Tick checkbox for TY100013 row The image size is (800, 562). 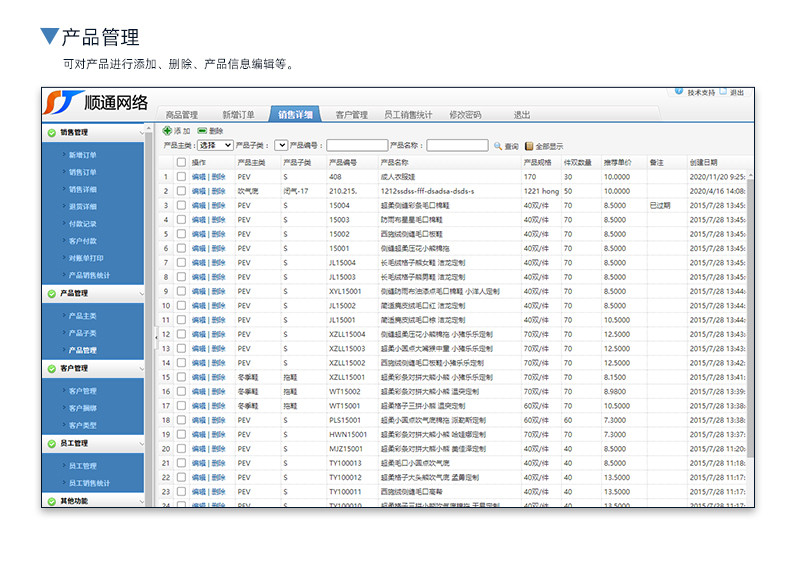(x=181, y=463)
